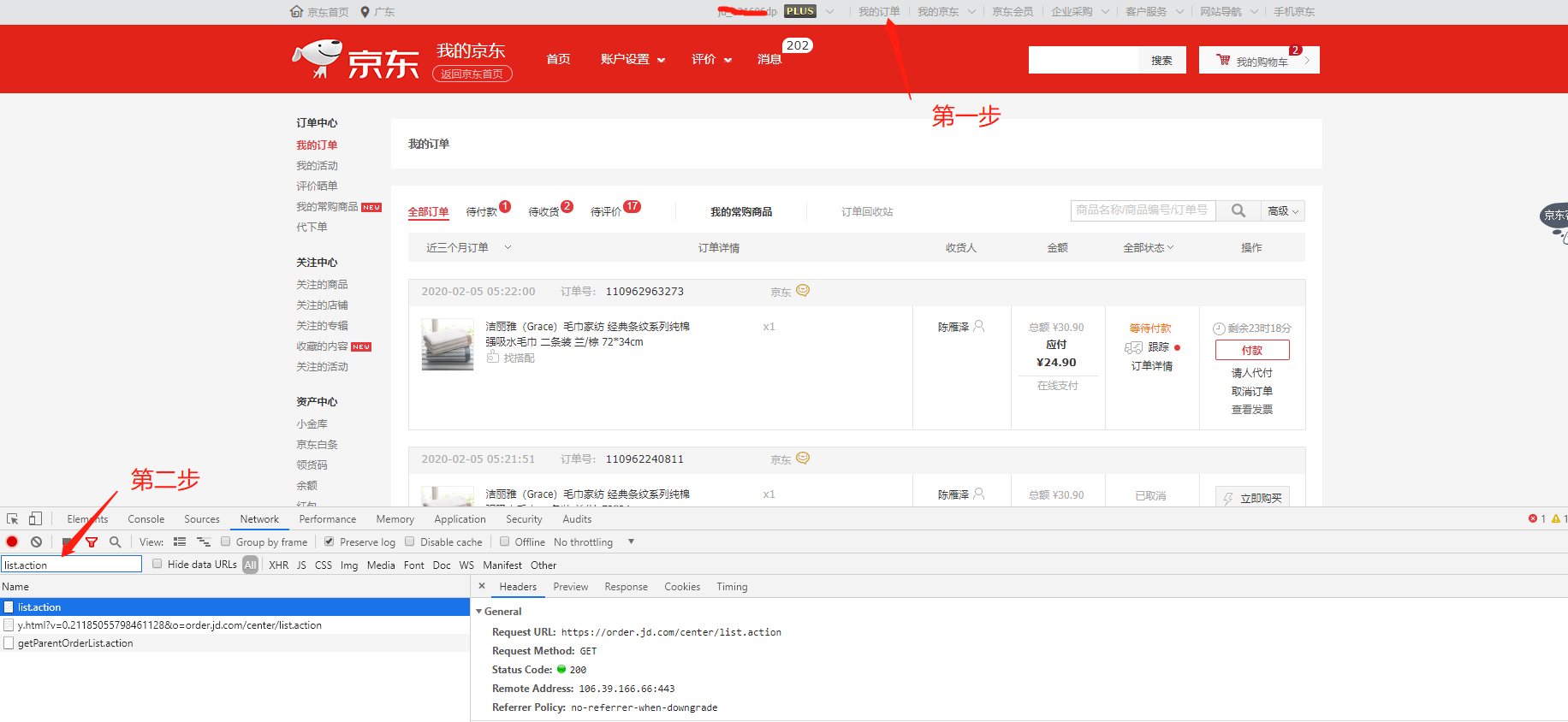Click the JD chat smiley icon on order 110962240811
The width and height of the screenshot is (1568, 722).
tap(803, 458)
